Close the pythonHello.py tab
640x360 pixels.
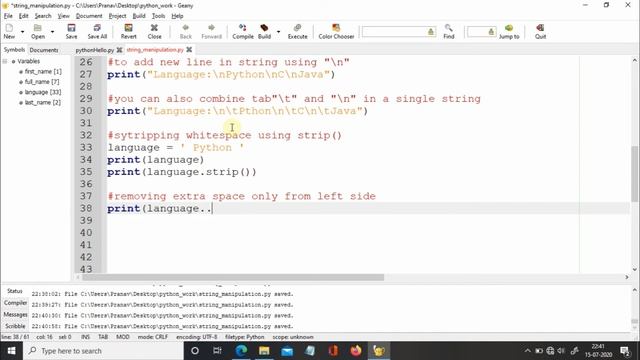(x=119, y=50)
